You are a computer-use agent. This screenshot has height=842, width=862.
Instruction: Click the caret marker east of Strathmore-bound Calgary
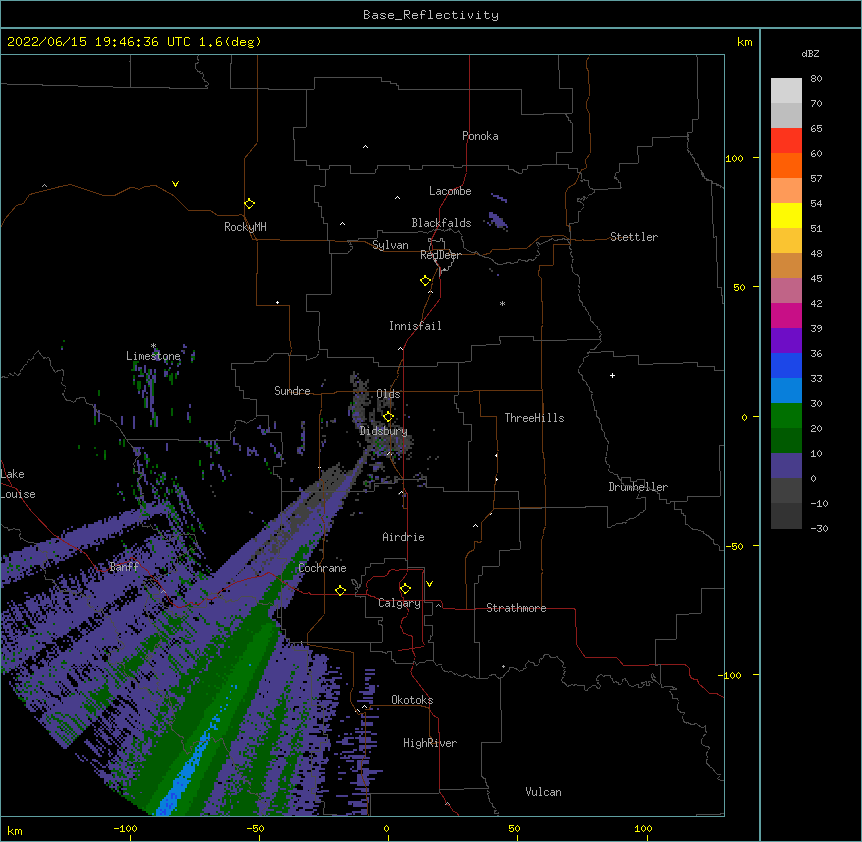[438, 605]
